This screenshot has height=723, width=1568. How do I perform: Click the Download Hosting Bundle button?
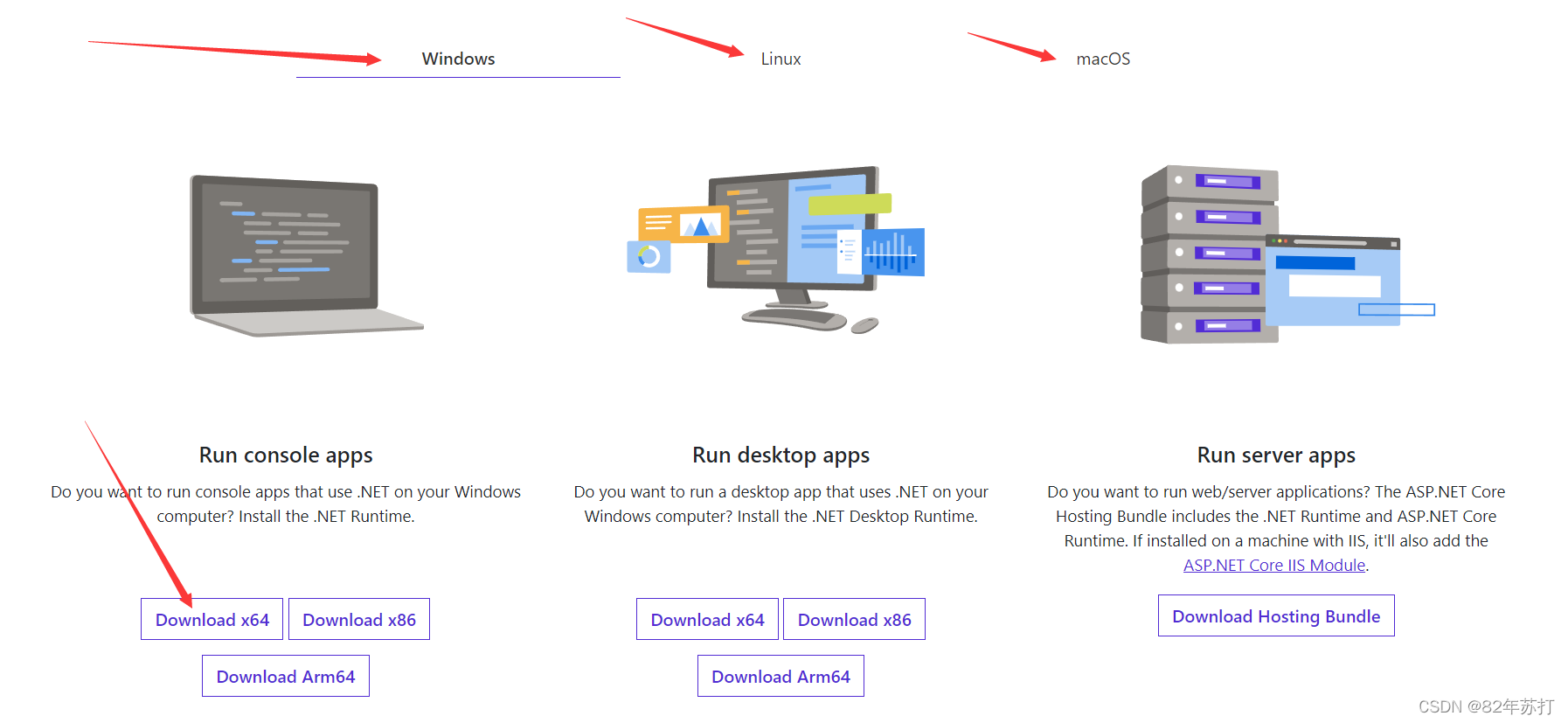pos(1276,615)
